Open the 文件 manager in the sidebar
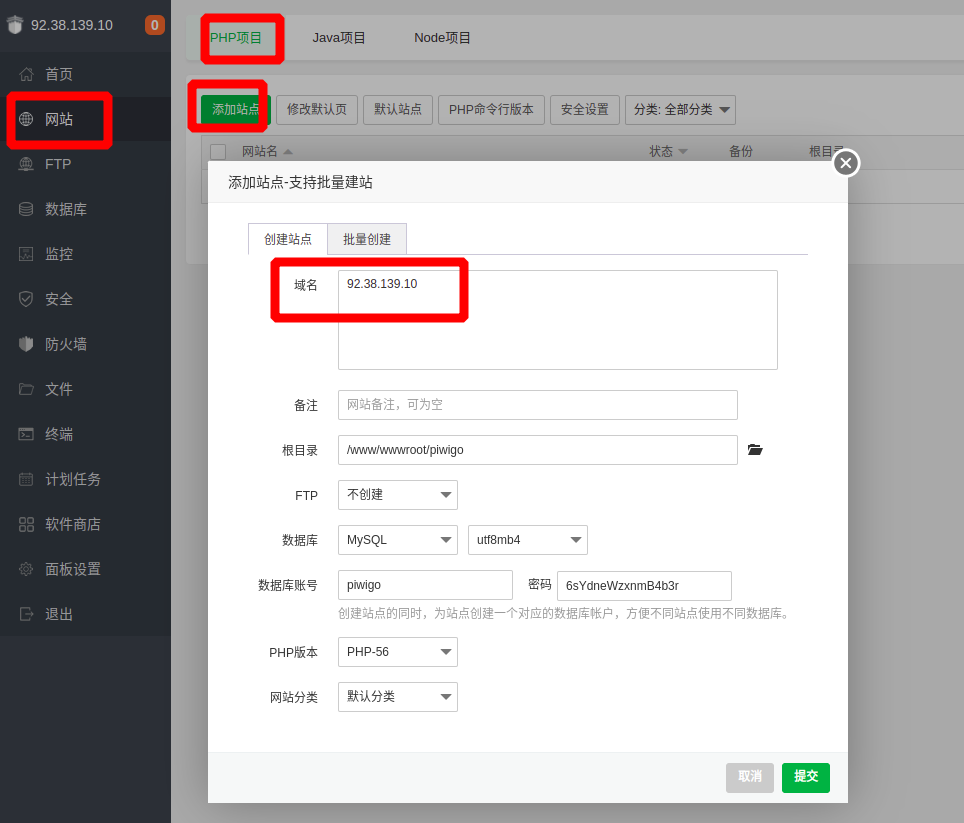Viewport: 964px width, 823px height. (59, 389)
